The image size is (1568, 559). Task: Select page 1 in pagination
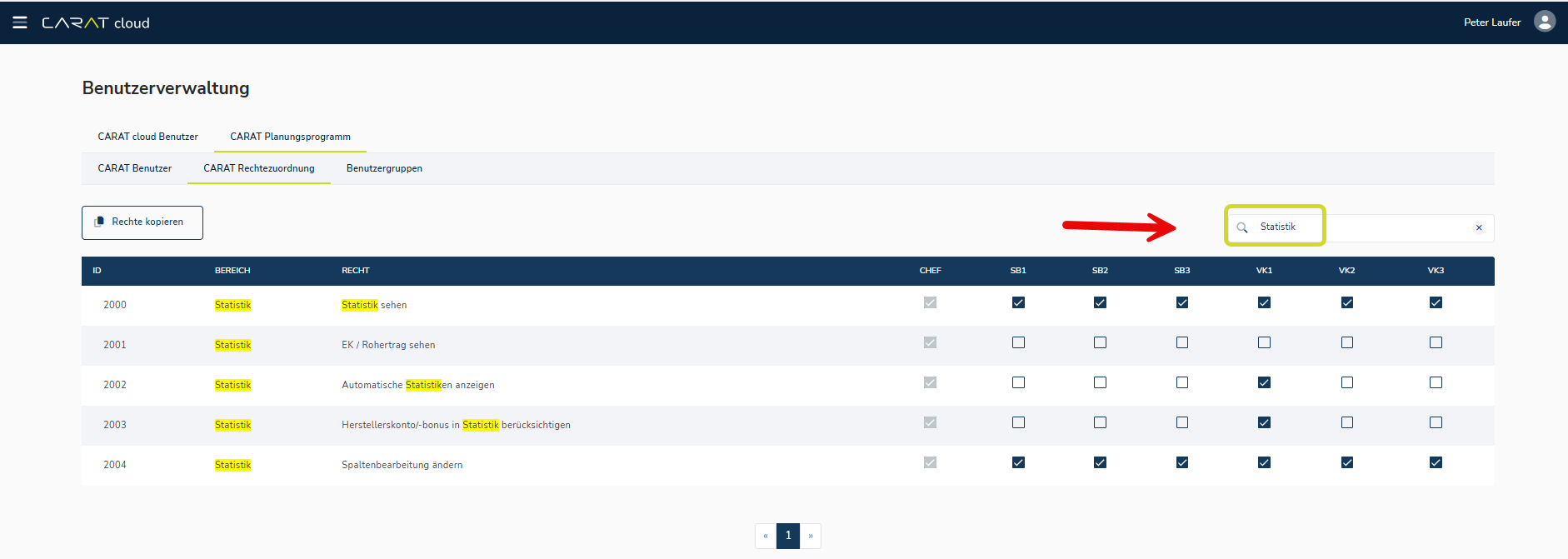click(788, 536)
